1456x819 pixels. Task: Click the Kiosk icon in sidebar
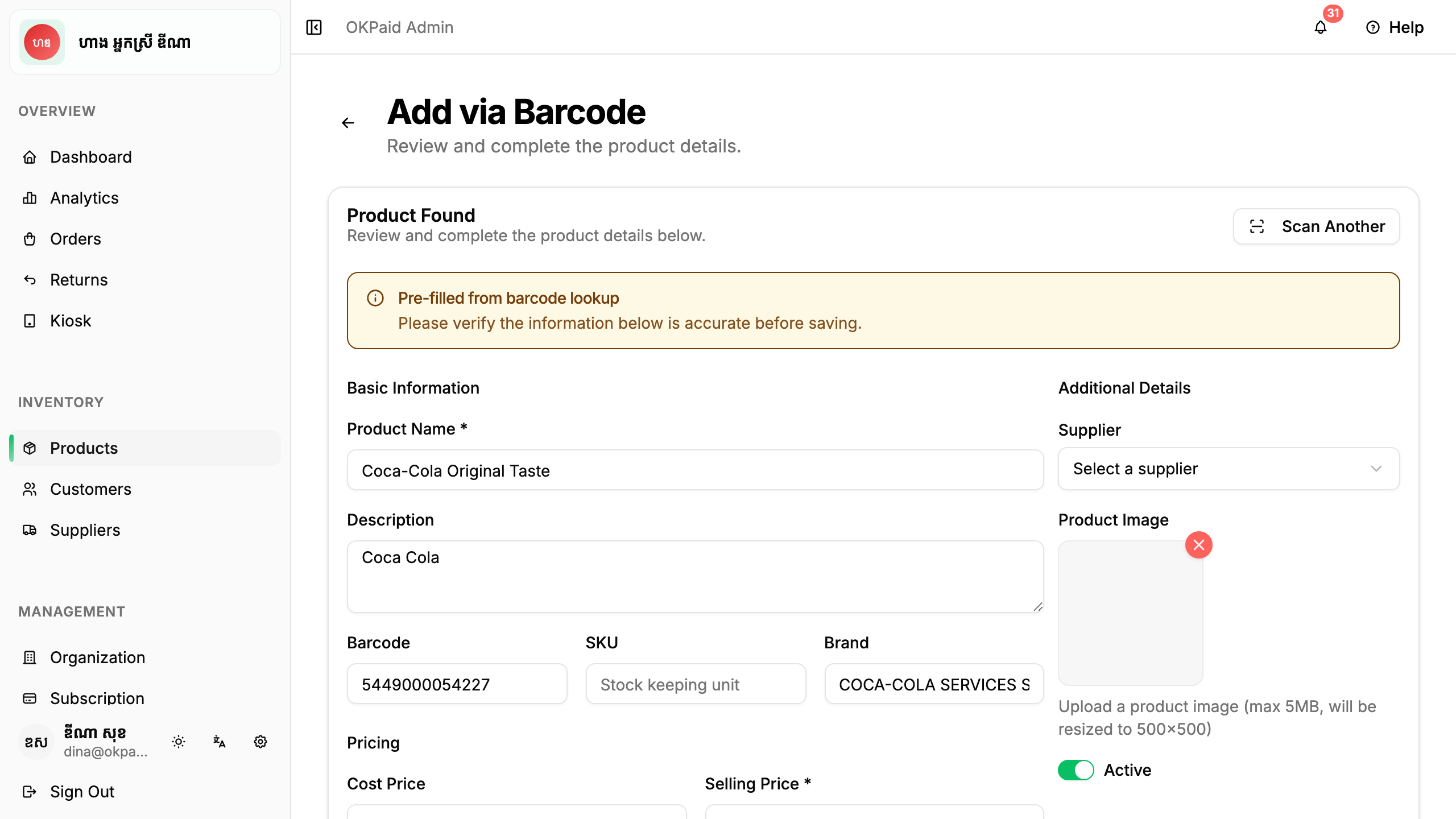pos(30,321)
